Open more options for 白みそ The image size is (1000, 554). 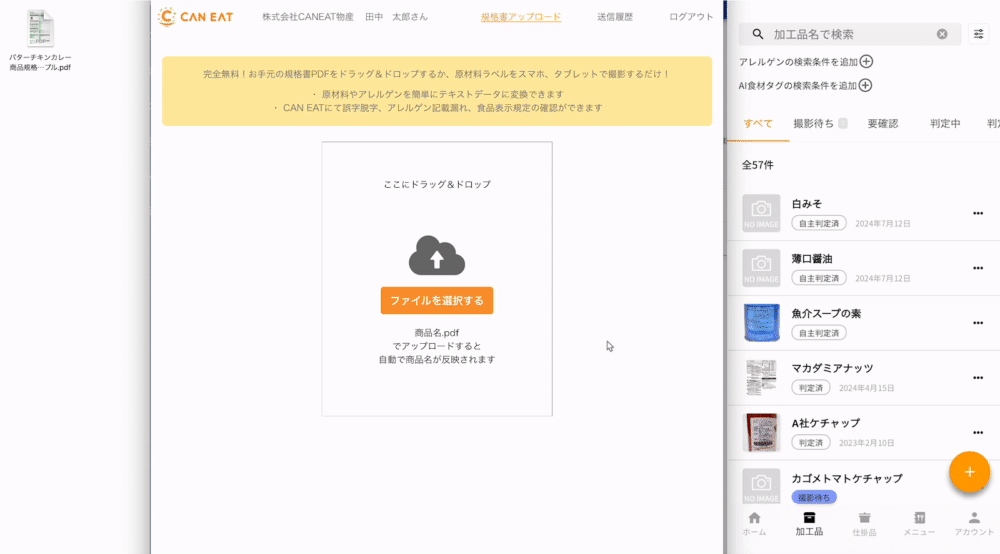tap(978, 213)
